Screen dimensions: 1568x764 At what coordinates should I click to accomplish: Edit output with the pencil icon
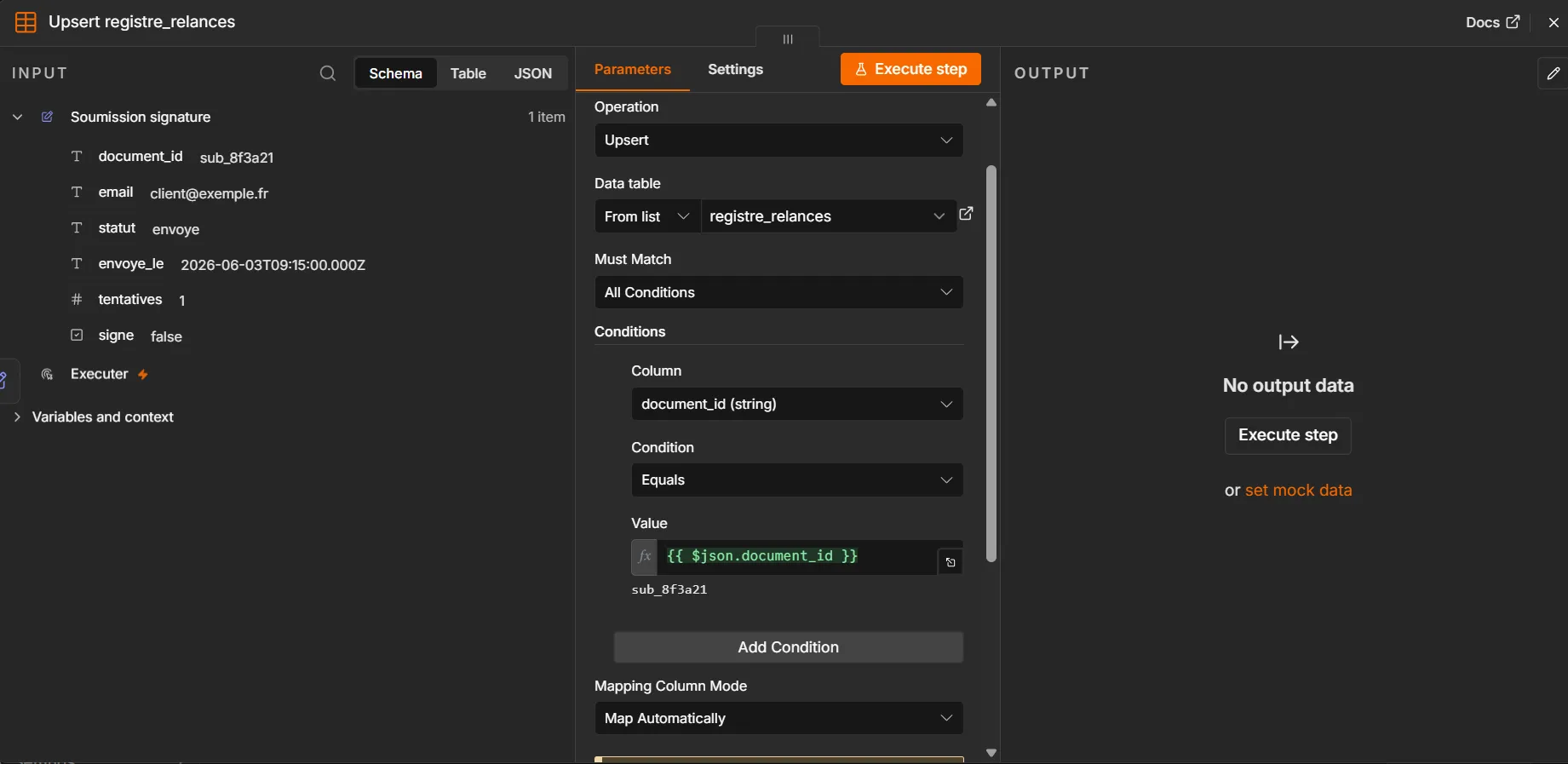[1554, 73]
